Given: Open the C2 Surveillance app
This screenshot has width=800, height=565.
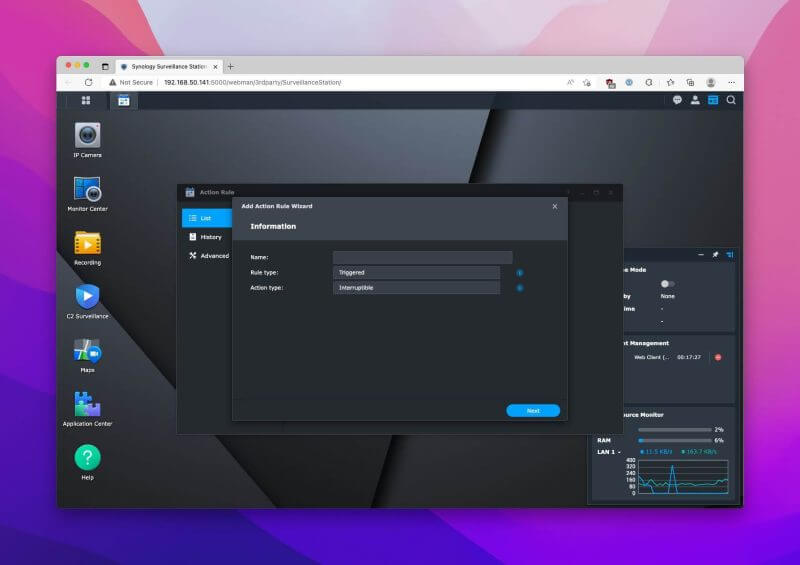Looking at the screenshot, I should [87, 297].
